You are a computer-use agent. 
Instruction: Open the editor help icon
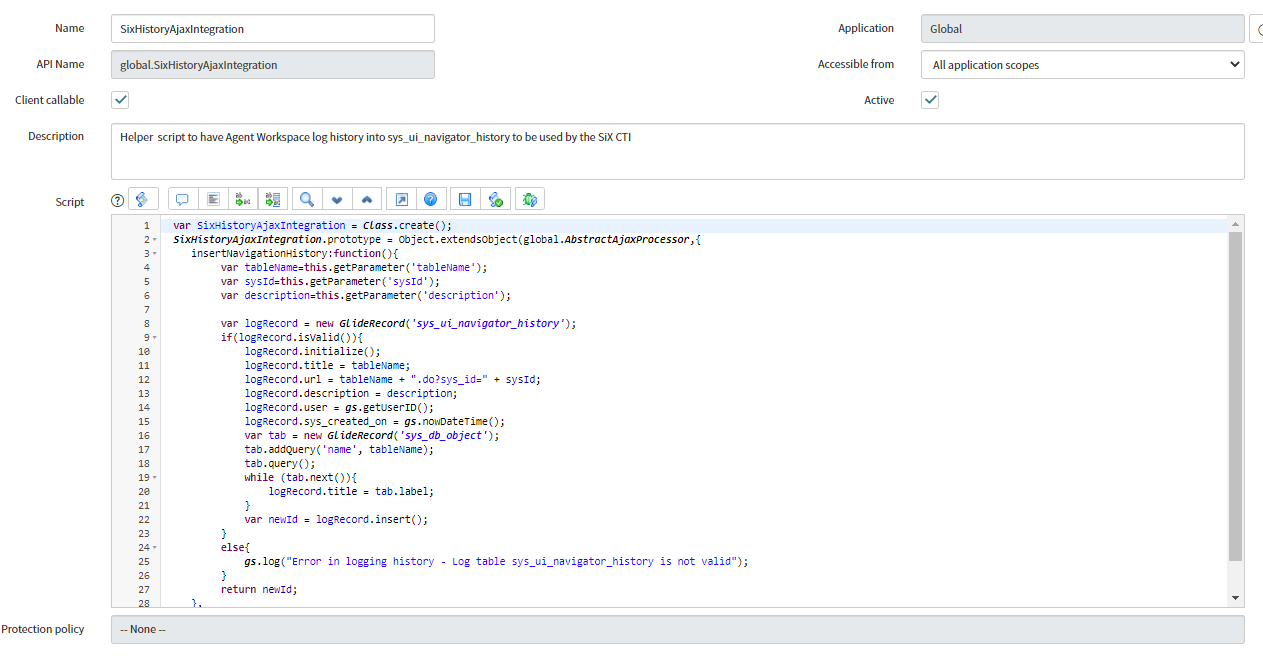tap(431, 199)
